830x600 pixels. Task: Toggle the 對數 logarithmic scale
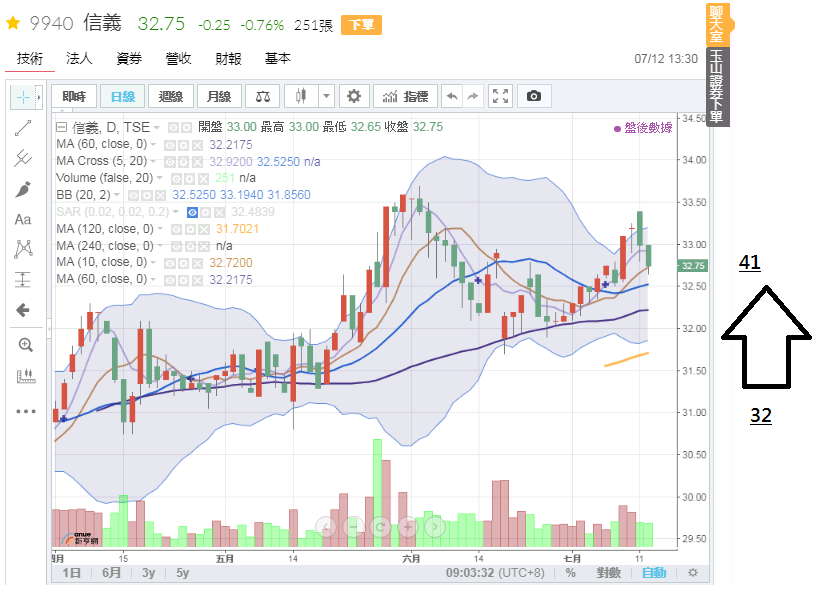(609, 572)
